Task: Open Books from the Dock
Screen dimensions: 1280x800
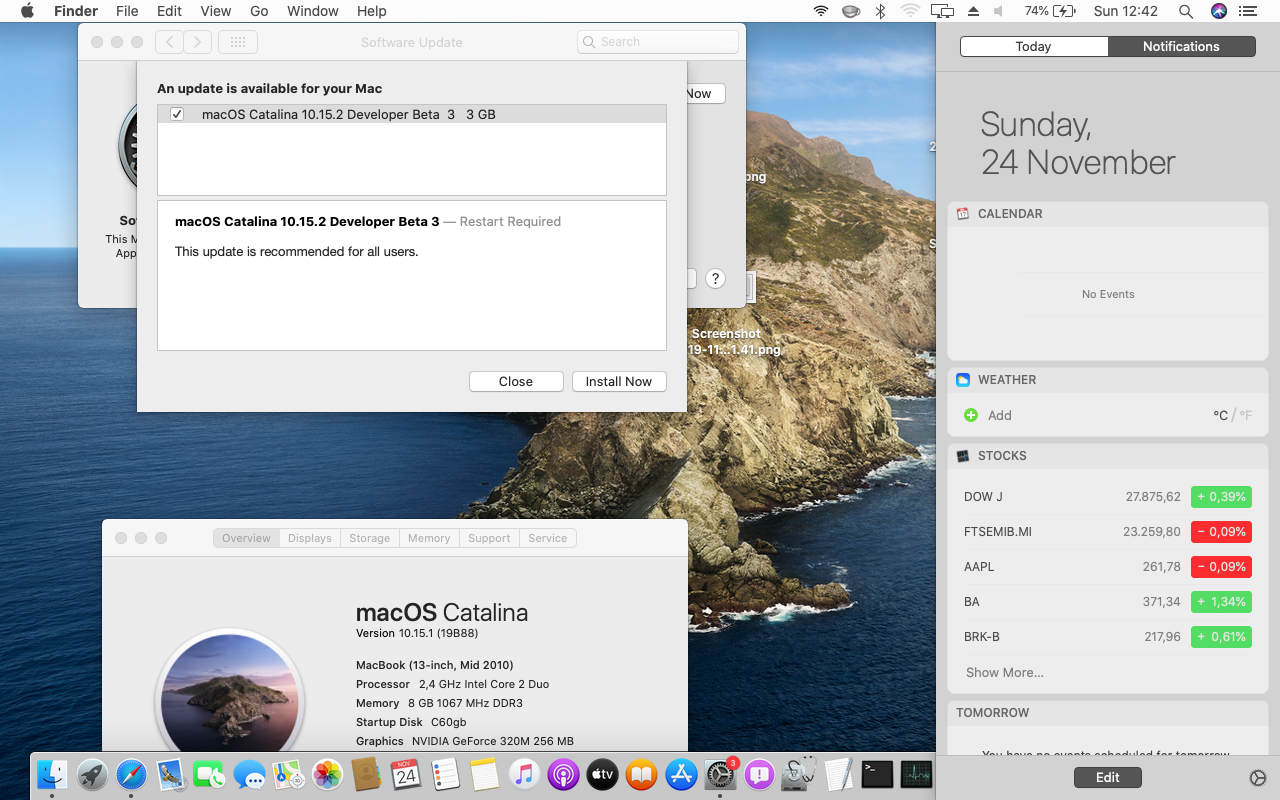Action: coord(641,775)
